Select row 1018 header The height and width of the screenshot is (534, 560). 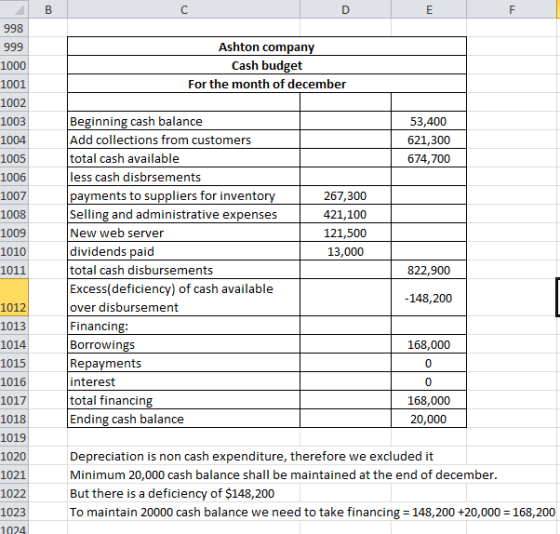coord(14,419)
